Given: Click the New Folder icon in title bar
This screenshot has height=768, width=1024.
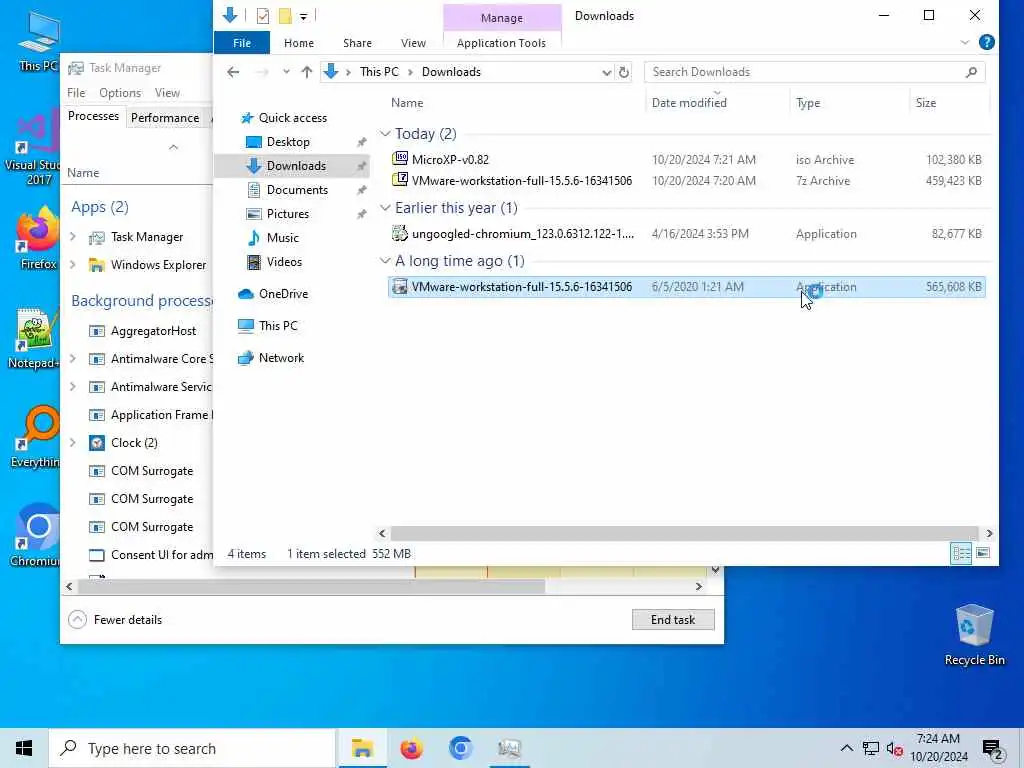Looking at the screenshot, I should click(x=285, y=16).
